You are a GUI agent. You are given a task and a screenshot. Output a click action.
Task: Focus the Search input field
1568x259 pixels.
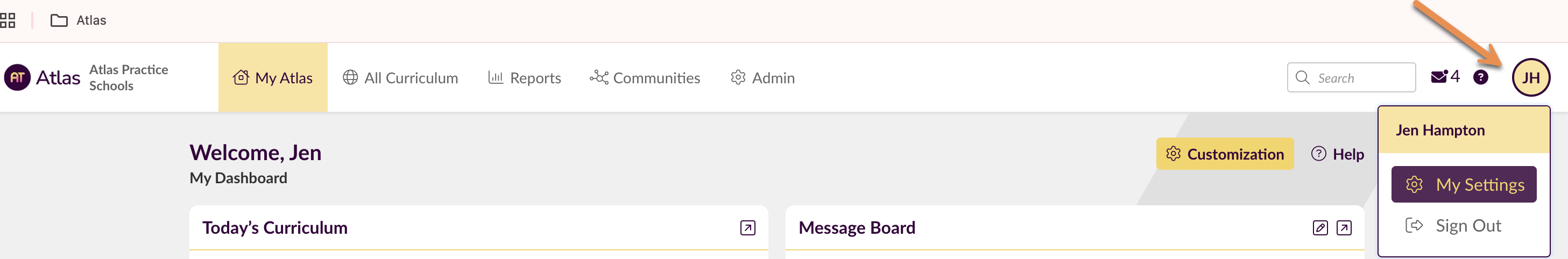[x=1362, y=78]
